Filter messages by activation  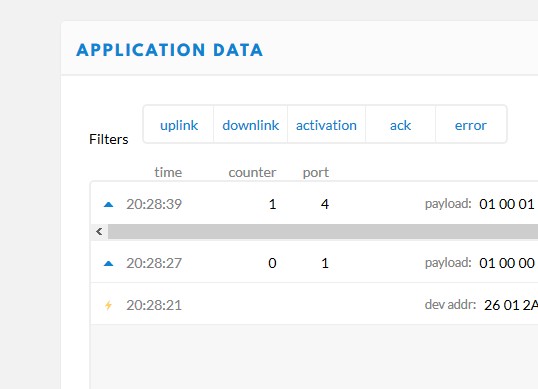point(326,125)
